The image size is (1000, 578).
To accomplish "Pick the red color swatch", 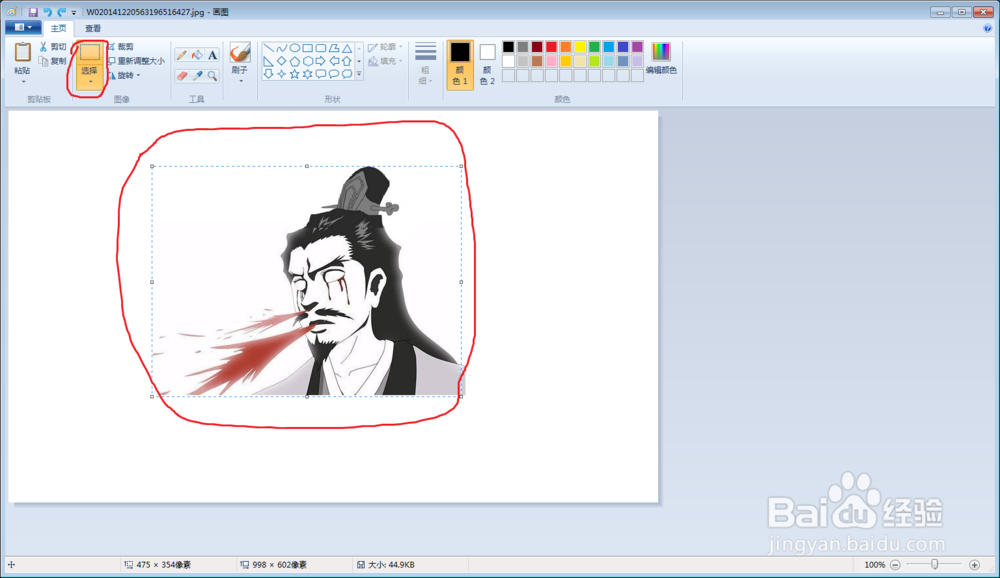I will tap(551, 47).
